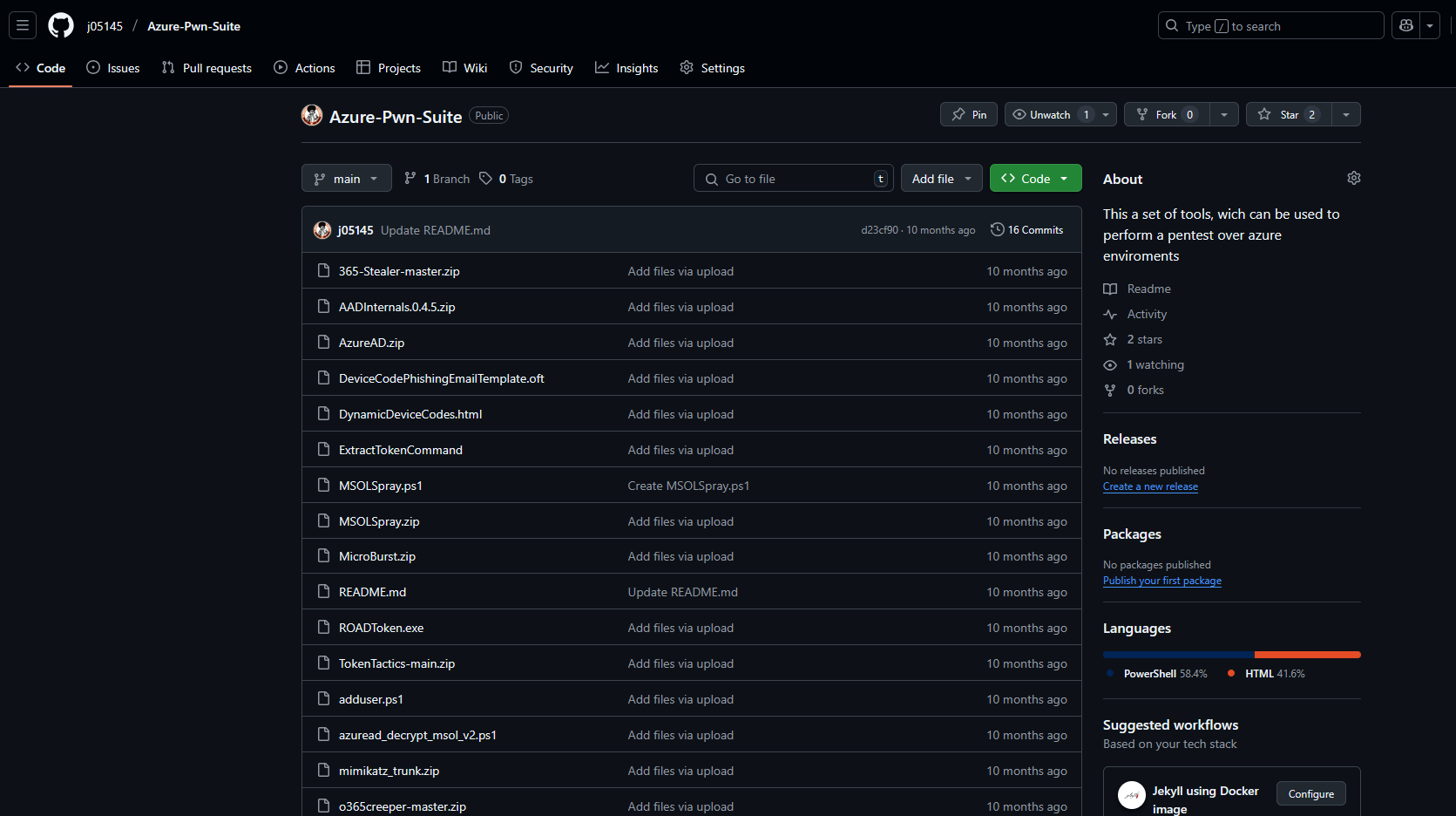Image resolution: width=1456 pixels, height=816 pixels.
Task: Click file icon beside MSOLSpray.zip
Action: 323,520
